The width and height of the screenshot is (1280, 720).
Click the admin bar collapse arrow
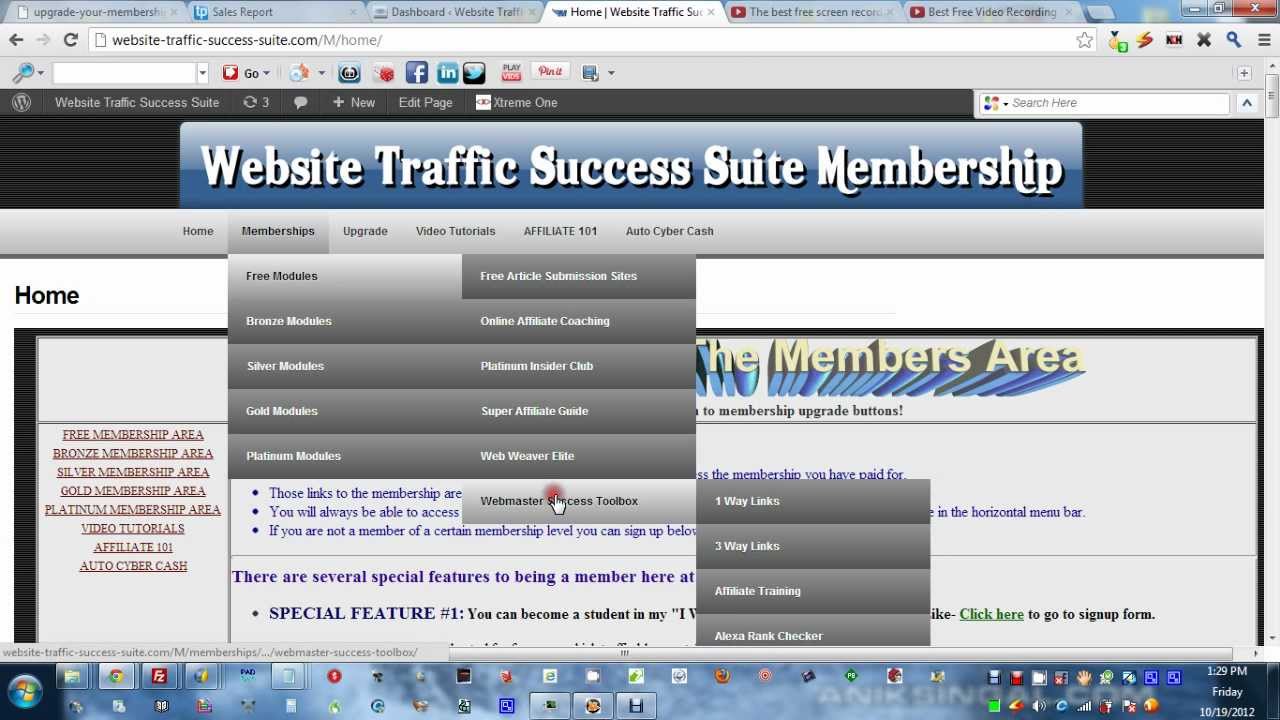click(x=1247, y=102)
